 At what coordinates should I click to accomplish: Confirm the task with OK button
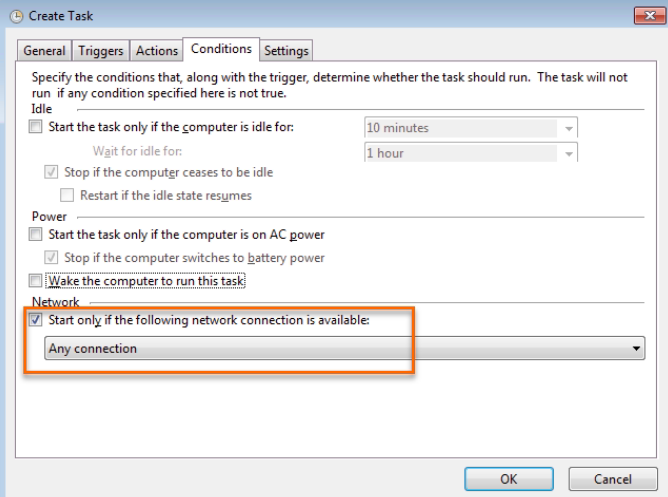point(509,479)
